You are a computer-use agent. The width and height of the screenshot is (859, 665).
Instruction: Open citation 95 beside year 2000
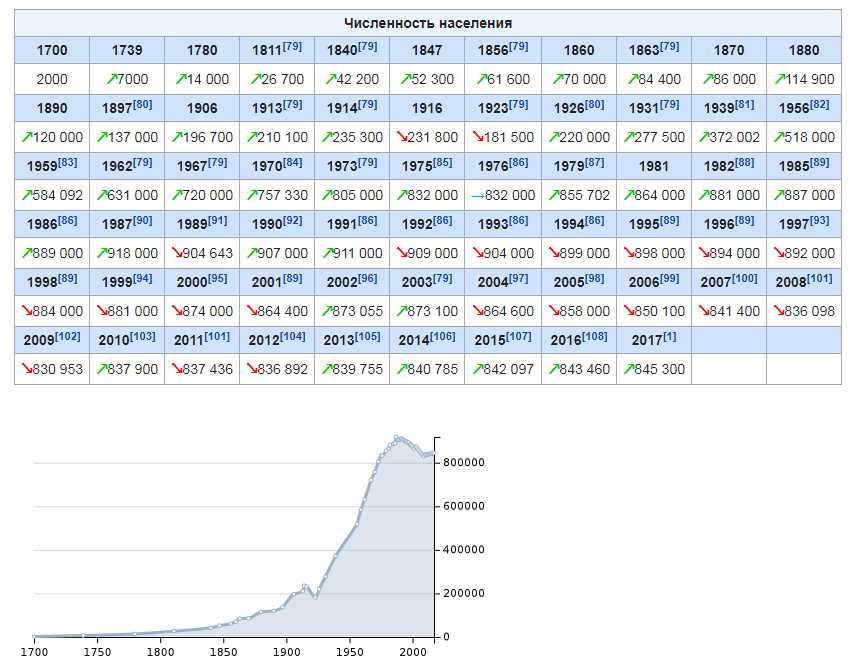coord(217,278)
